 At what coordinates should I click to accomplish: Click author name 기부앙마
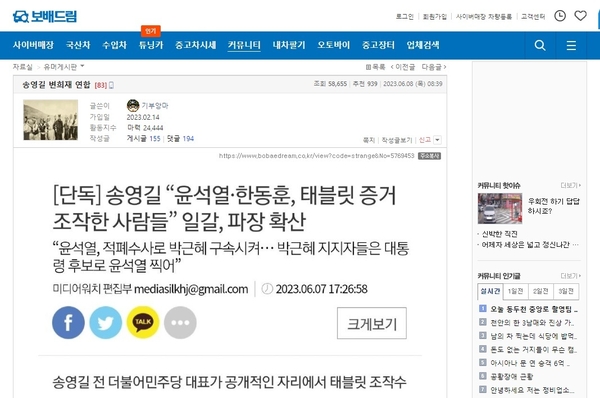[155, 106]
